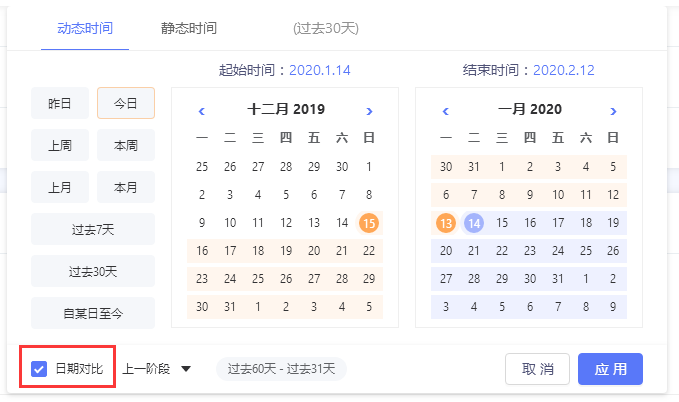The image size is (679, 402).
Task: Switch to the 静态时间 tab
Action: click(x=189, y=29)
